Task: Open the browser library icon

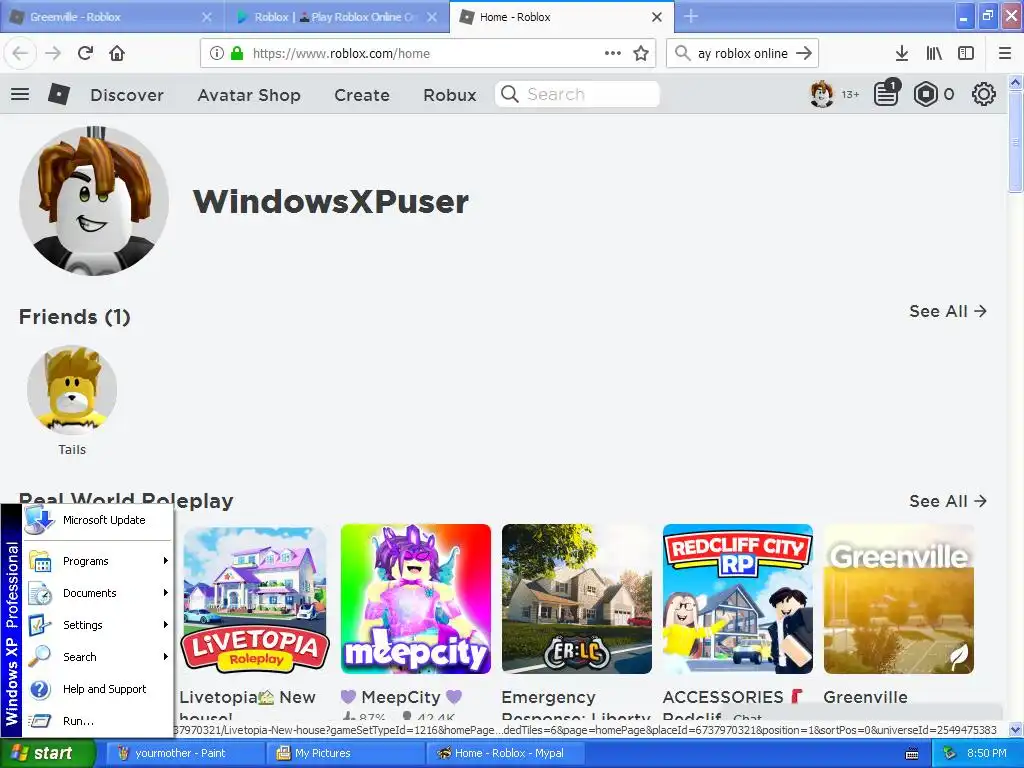Action: [x=934, y=53]
